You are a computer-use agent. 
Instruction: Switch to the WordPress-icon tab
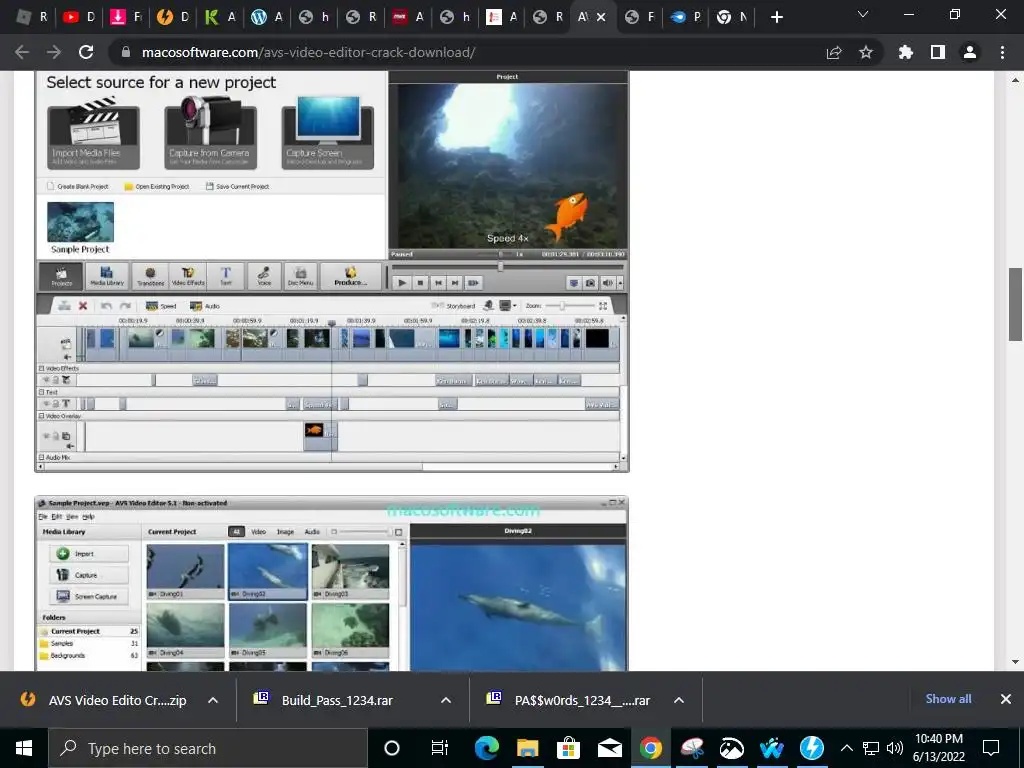pyautogui.click(x=266, y=17)
